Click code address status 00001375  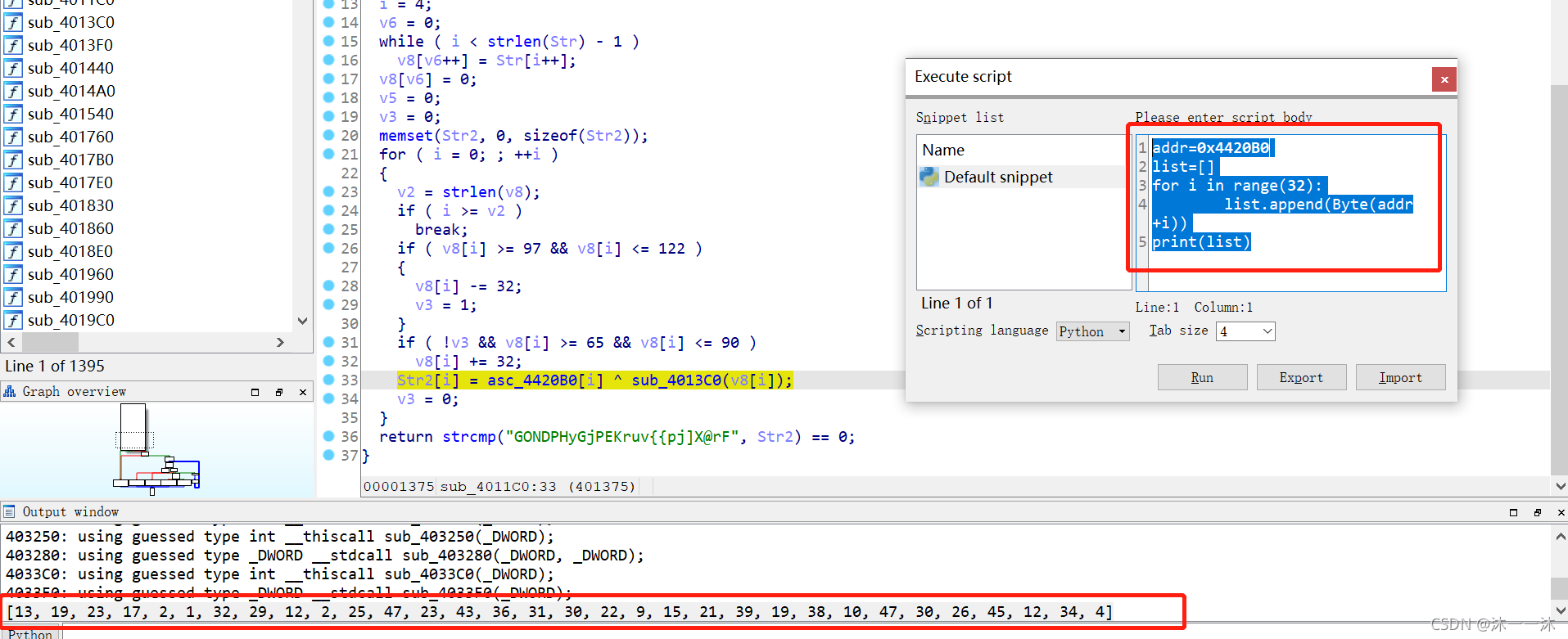point(399,487)
